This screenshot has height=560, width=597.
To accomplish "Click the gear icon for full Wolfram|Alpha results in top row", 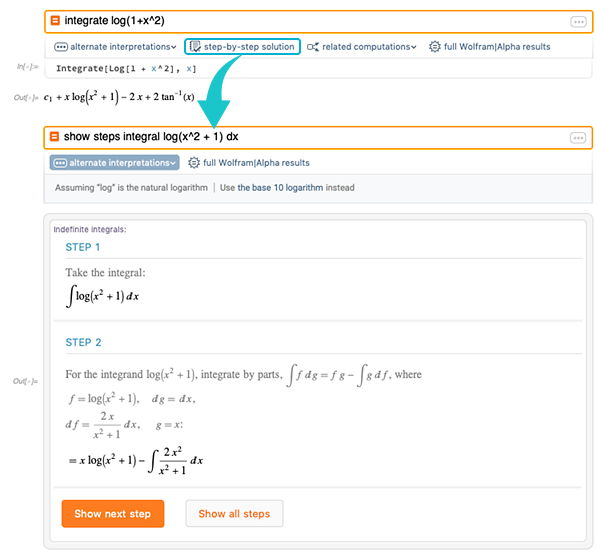I will pos(434,47).
